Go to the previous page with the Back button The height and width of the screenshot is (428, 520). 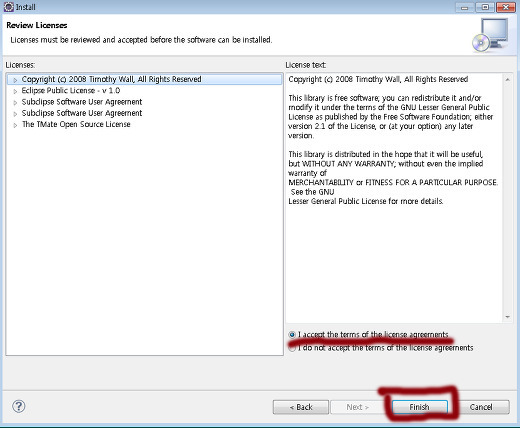301,407
